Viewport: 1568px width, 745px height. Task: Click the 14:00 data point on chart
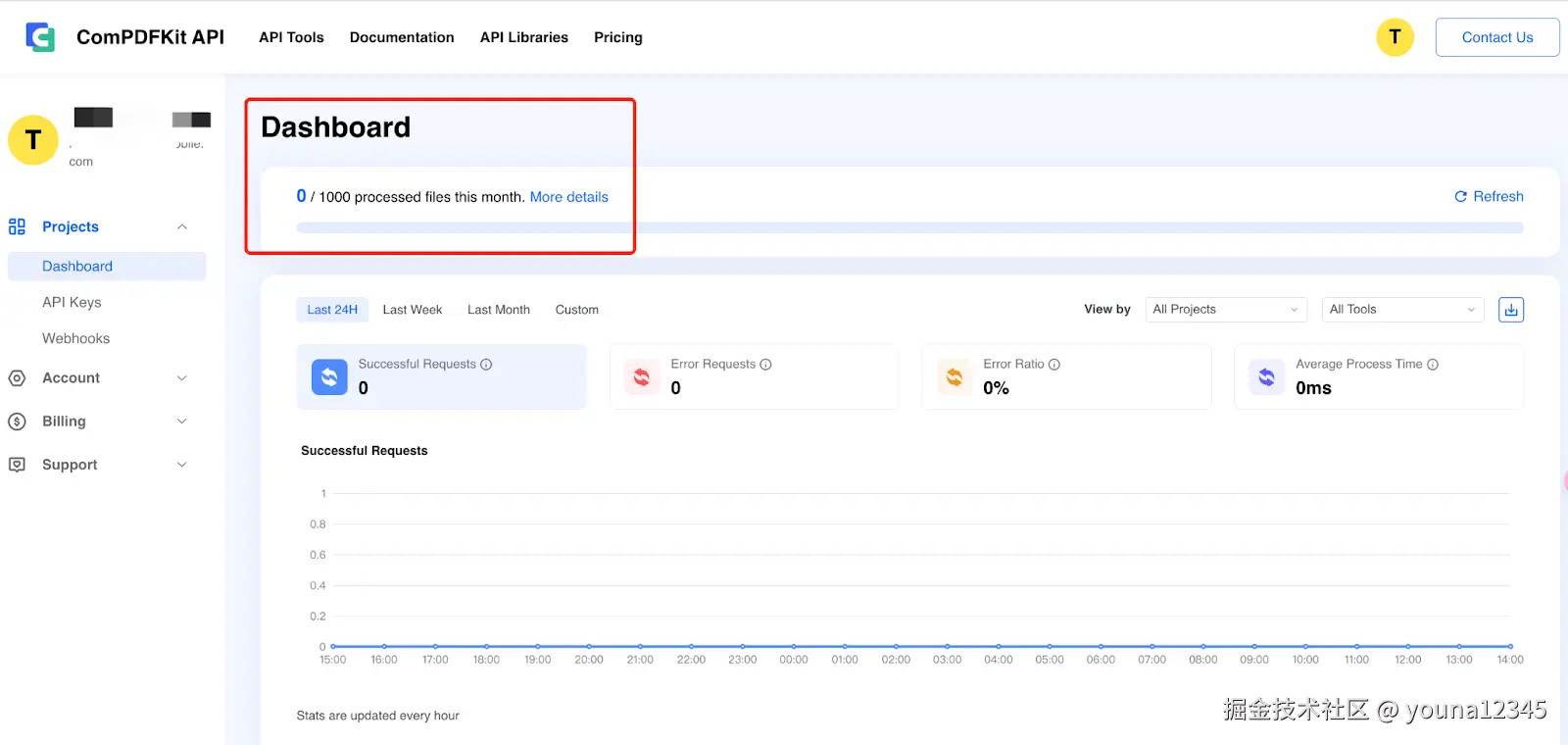point(1510,647)
